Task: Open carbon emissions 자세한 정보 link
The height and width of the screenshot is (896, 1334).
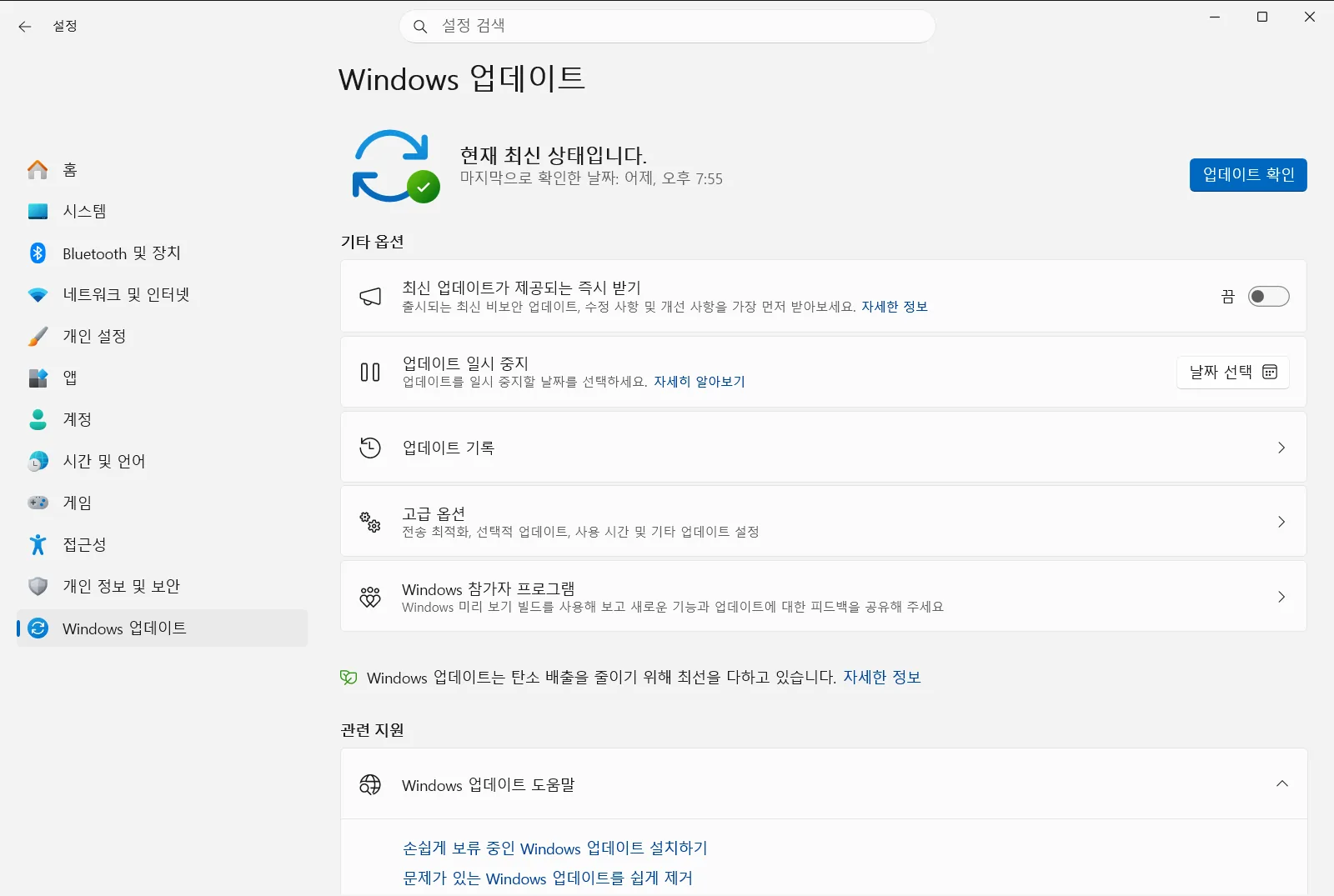Action: (882, 678)
